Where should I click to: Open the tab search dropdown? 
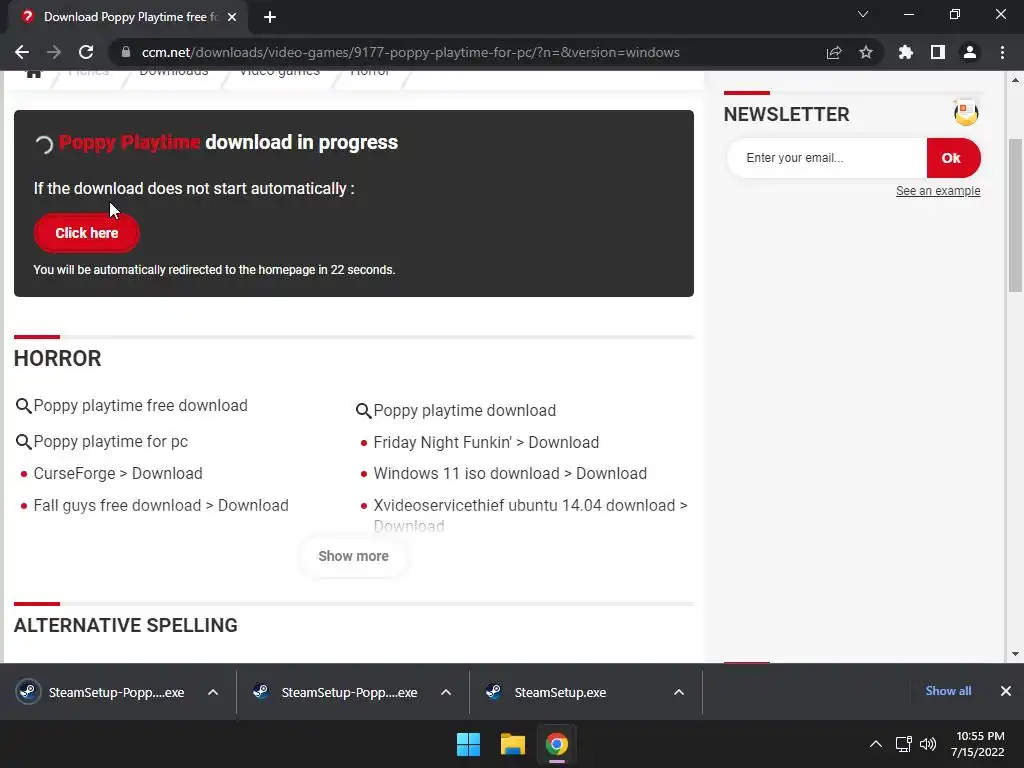pos(863,14)
